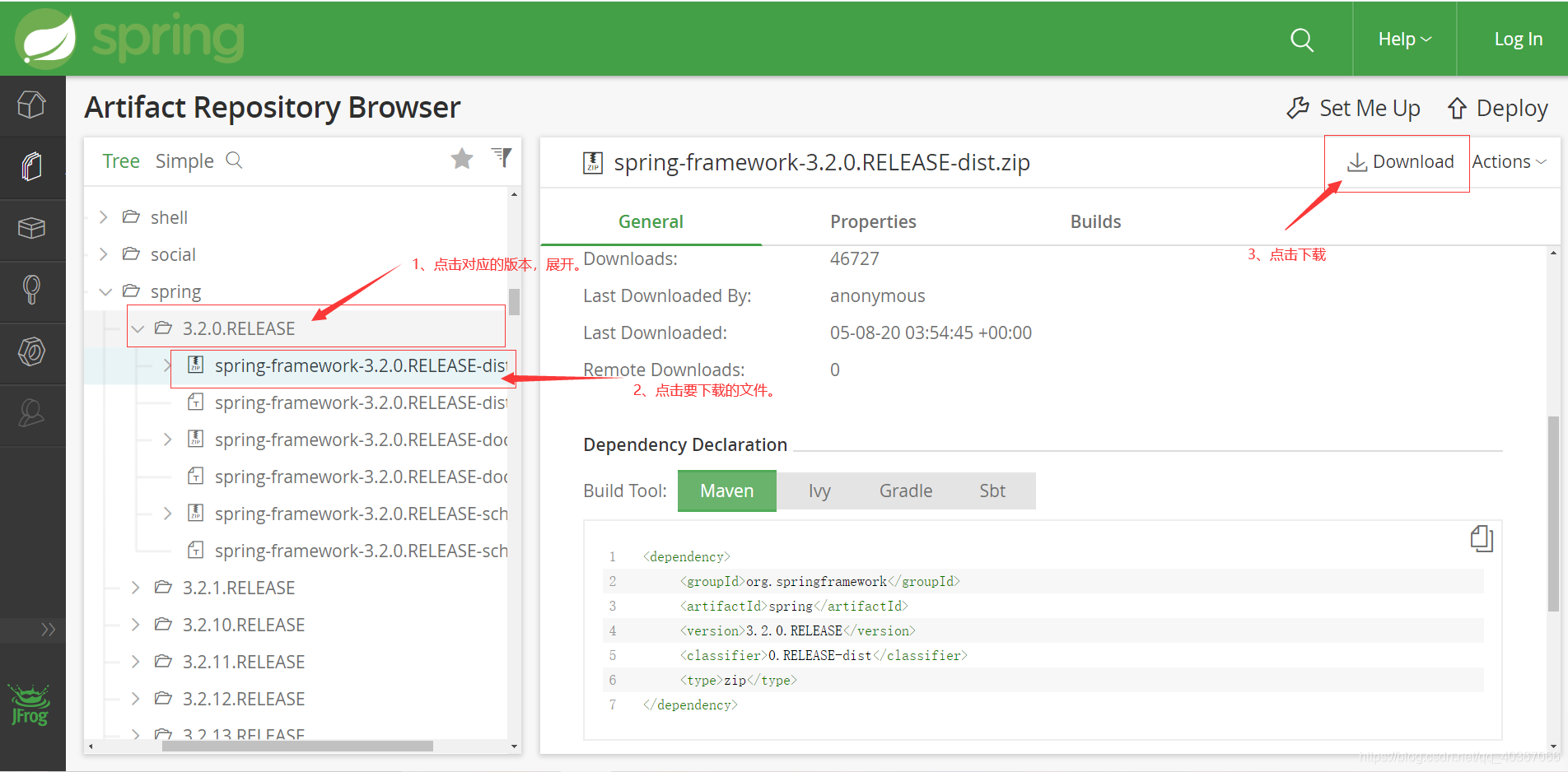
Task: Click the favorites star icon
Action: [x=462, y=159]
